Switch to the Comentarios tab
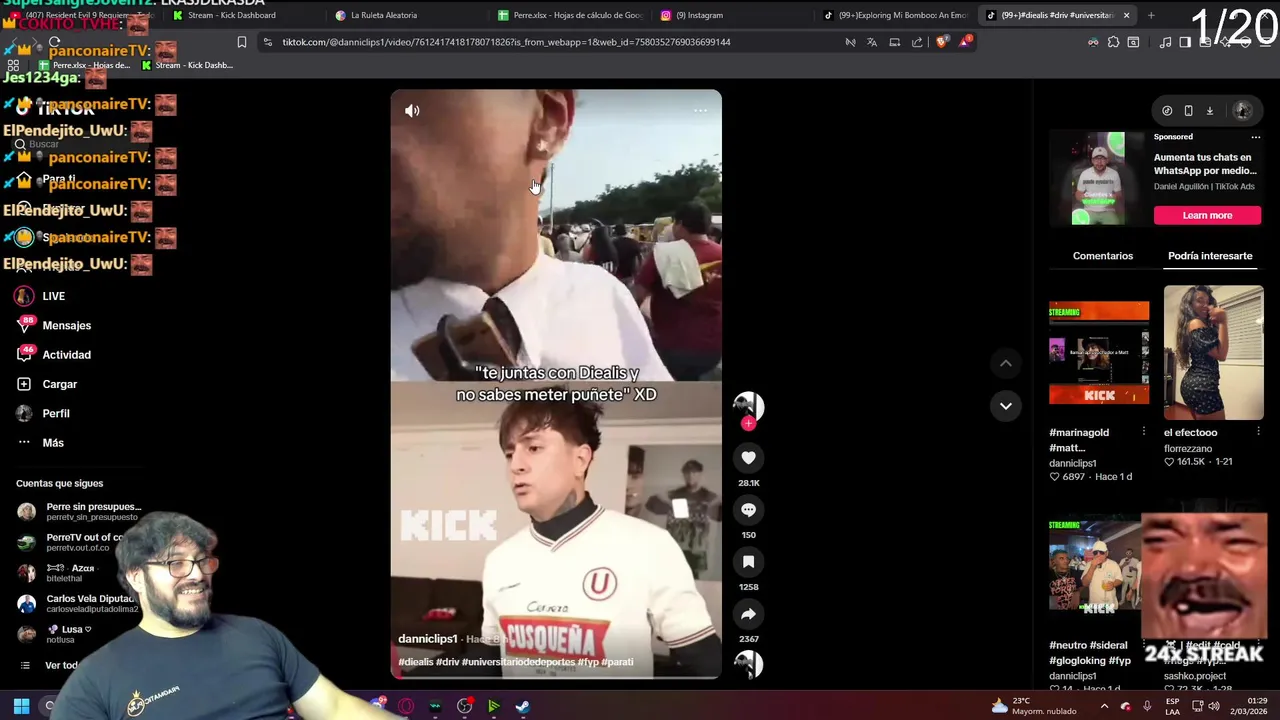The width and height of the screenshot is (1280, 720). (x=1103, y=256)
